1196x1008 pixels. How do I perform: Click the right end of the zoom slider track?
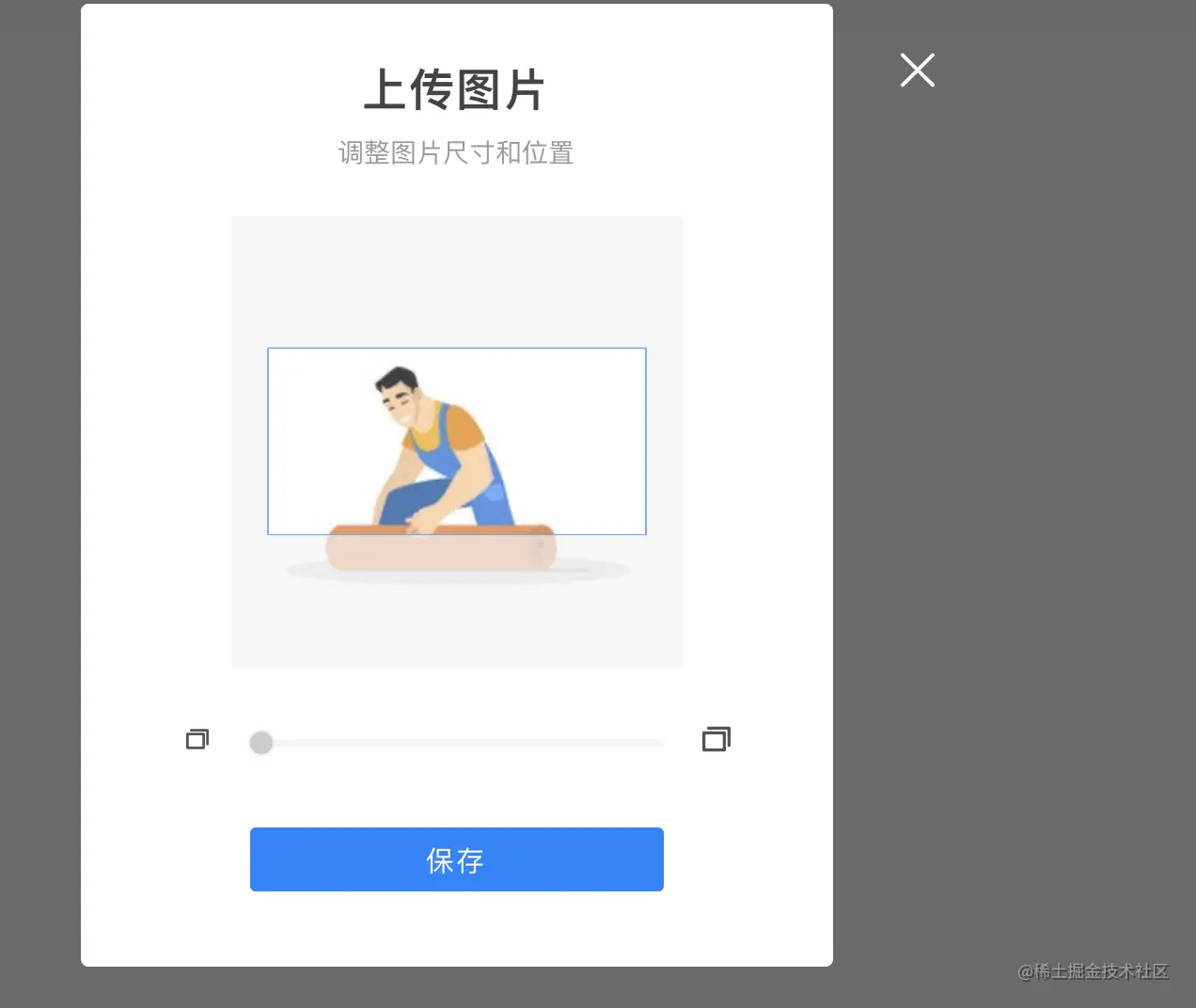pyautogui.click(x=660, y=743)
